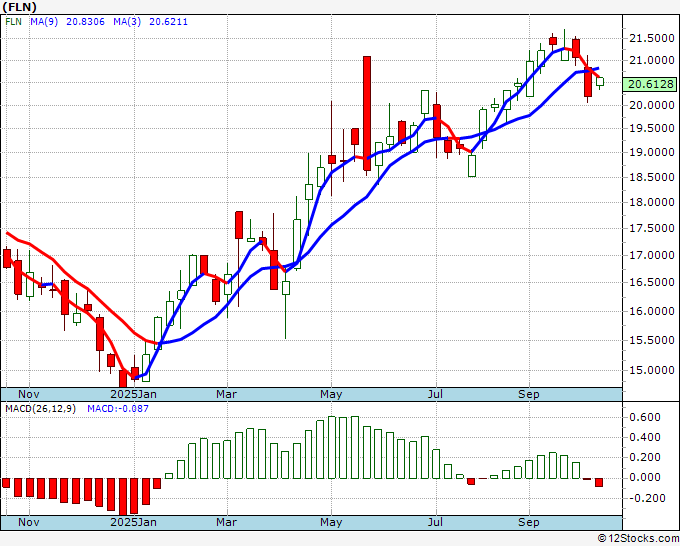Click Jul on the MACD panel date axis

click(x=435, y=522)
